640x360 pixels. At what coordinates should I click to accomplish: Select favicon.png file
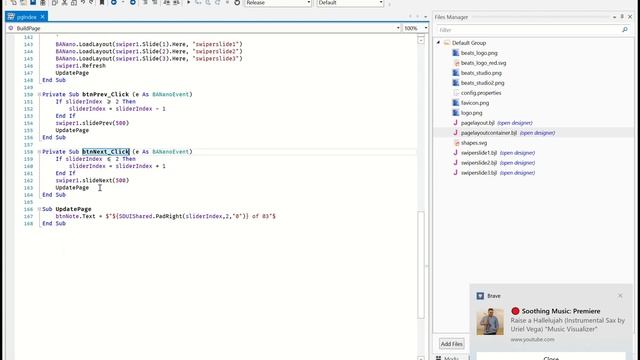475,103
